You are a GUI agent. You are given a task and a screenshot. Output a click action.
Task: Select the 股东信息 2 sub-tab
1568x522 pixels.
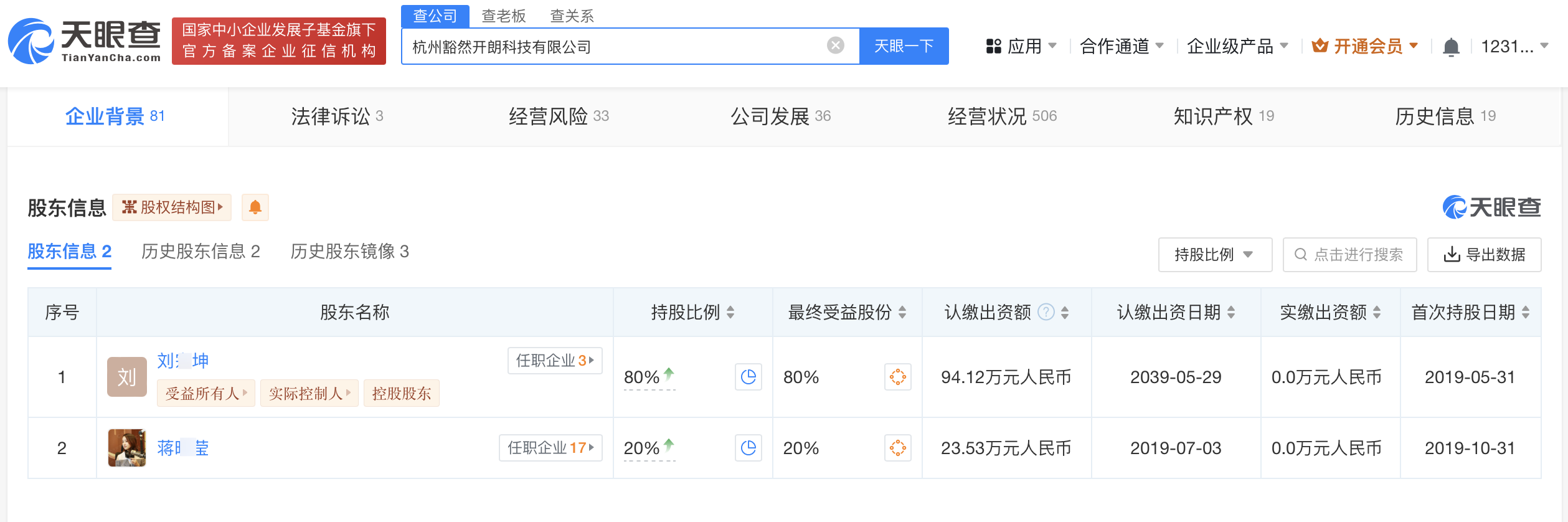(70, 252)
